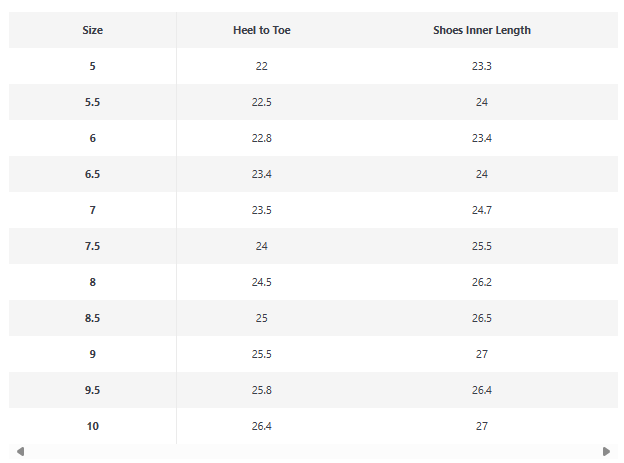Click heel to toe value 25.5

click(x=261, y=354)
